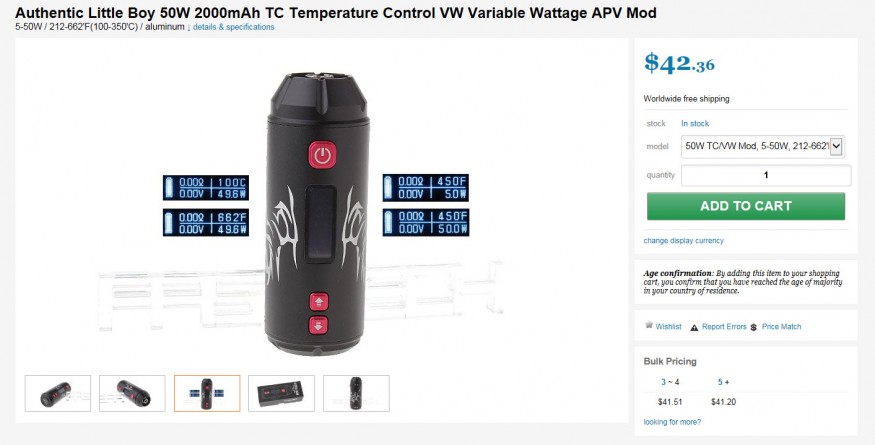Select the first product thumbnail
The height and width of the screenshot is (445, 875).
pos(57,394)
